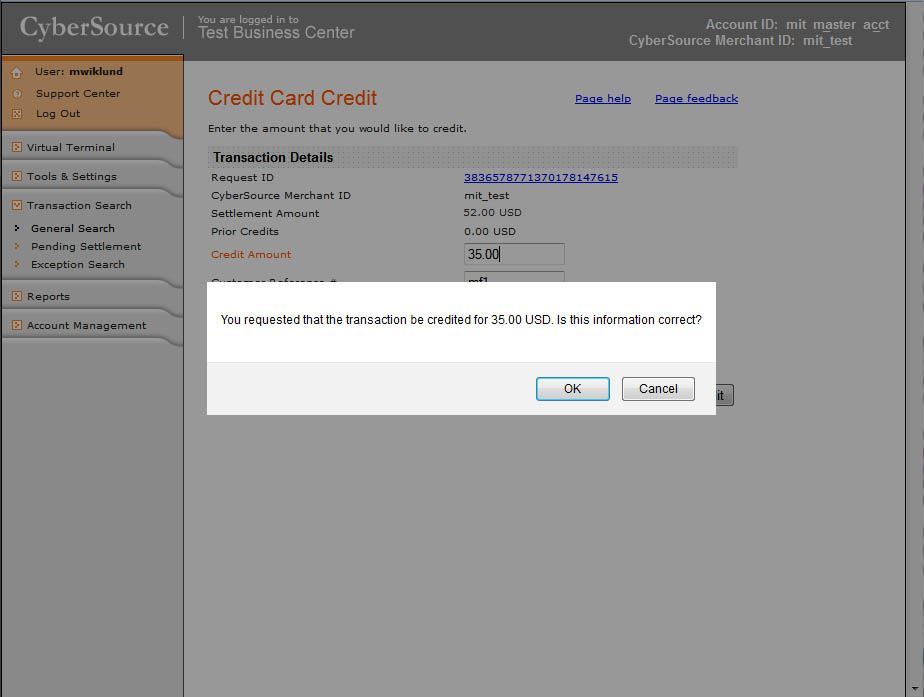
Task: Click the Log Out text link
Action: (x=58, y=114)
